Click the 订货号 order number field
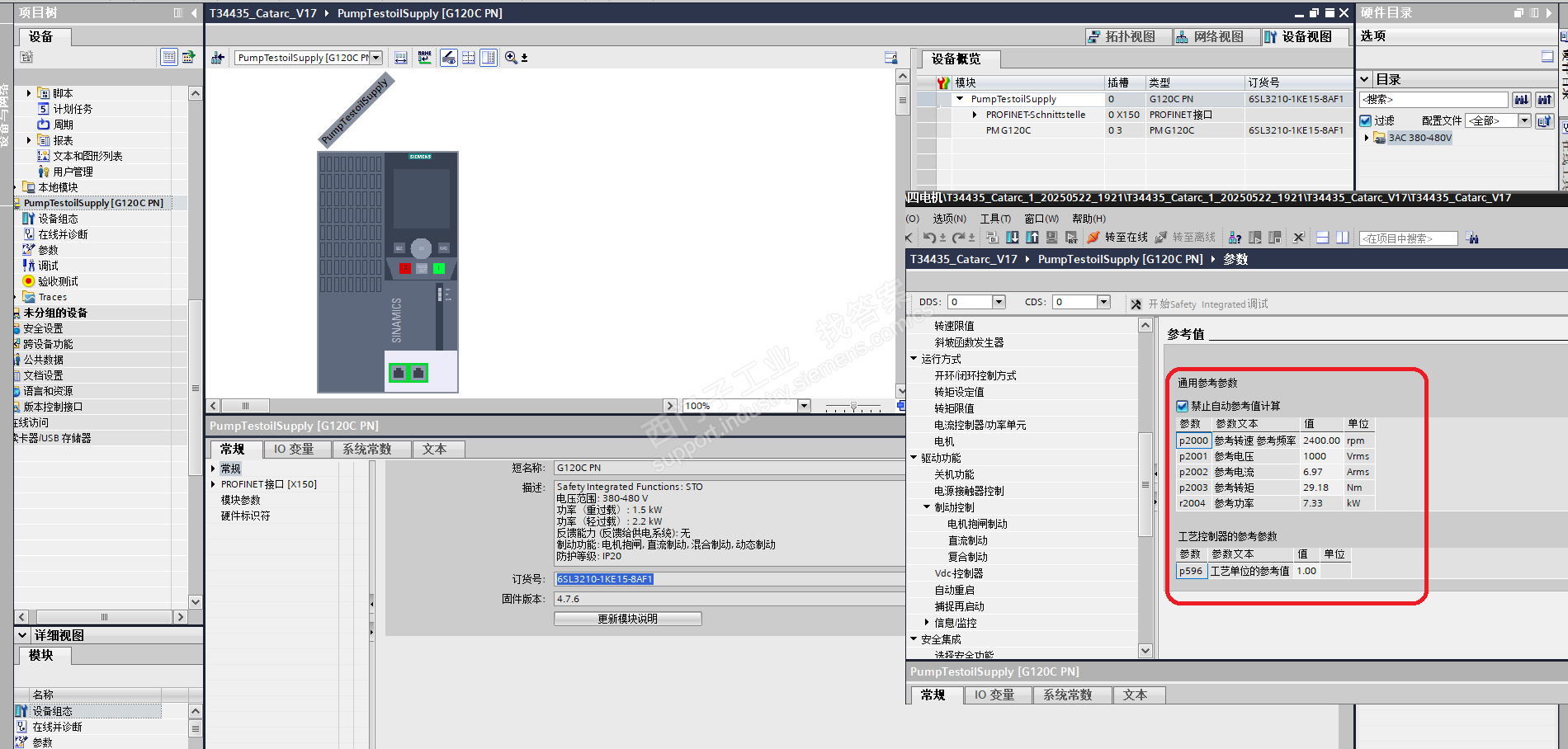1568x749 pixels. [730, 579]
